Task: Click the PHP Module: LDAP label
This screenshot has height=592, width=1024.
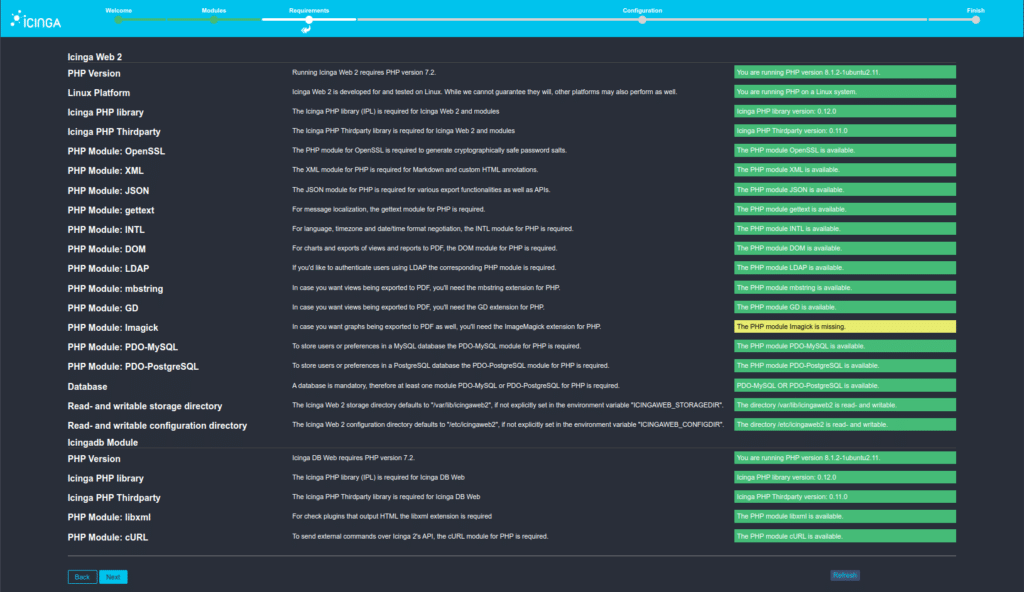Action: point(108,269)
